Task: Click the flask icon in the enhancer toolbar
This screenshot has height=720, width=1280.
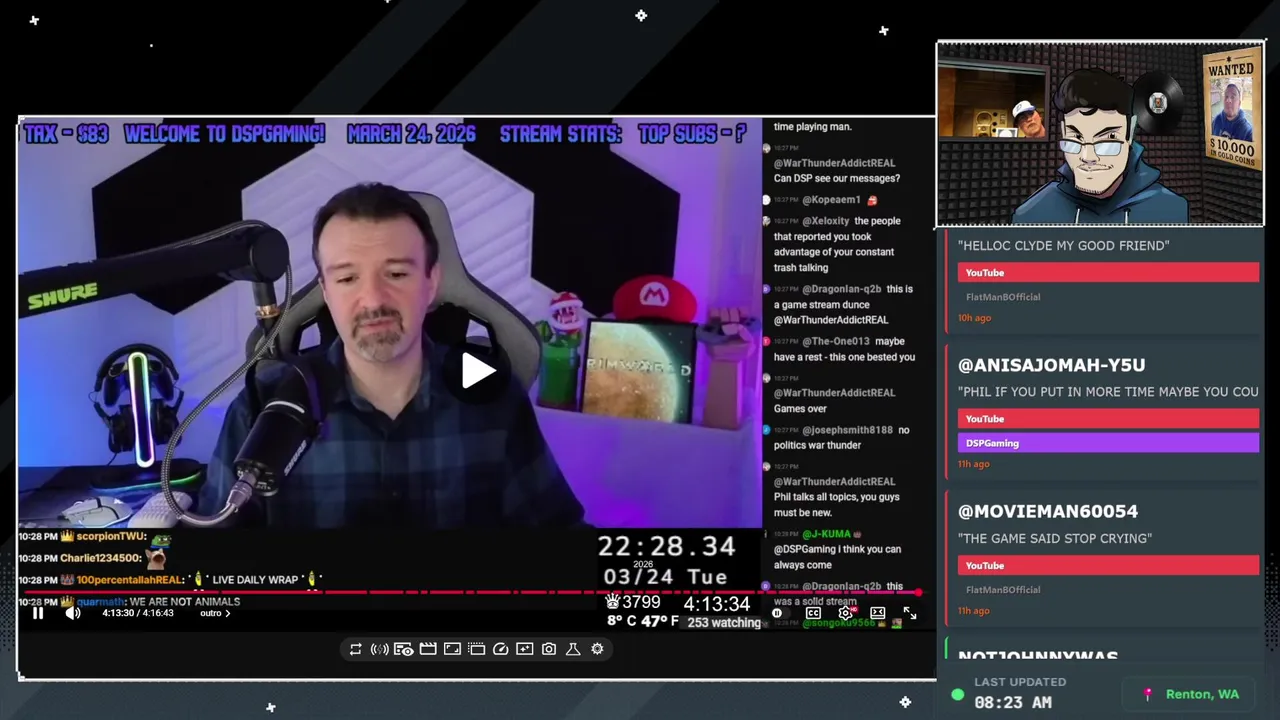Action: 573,649
